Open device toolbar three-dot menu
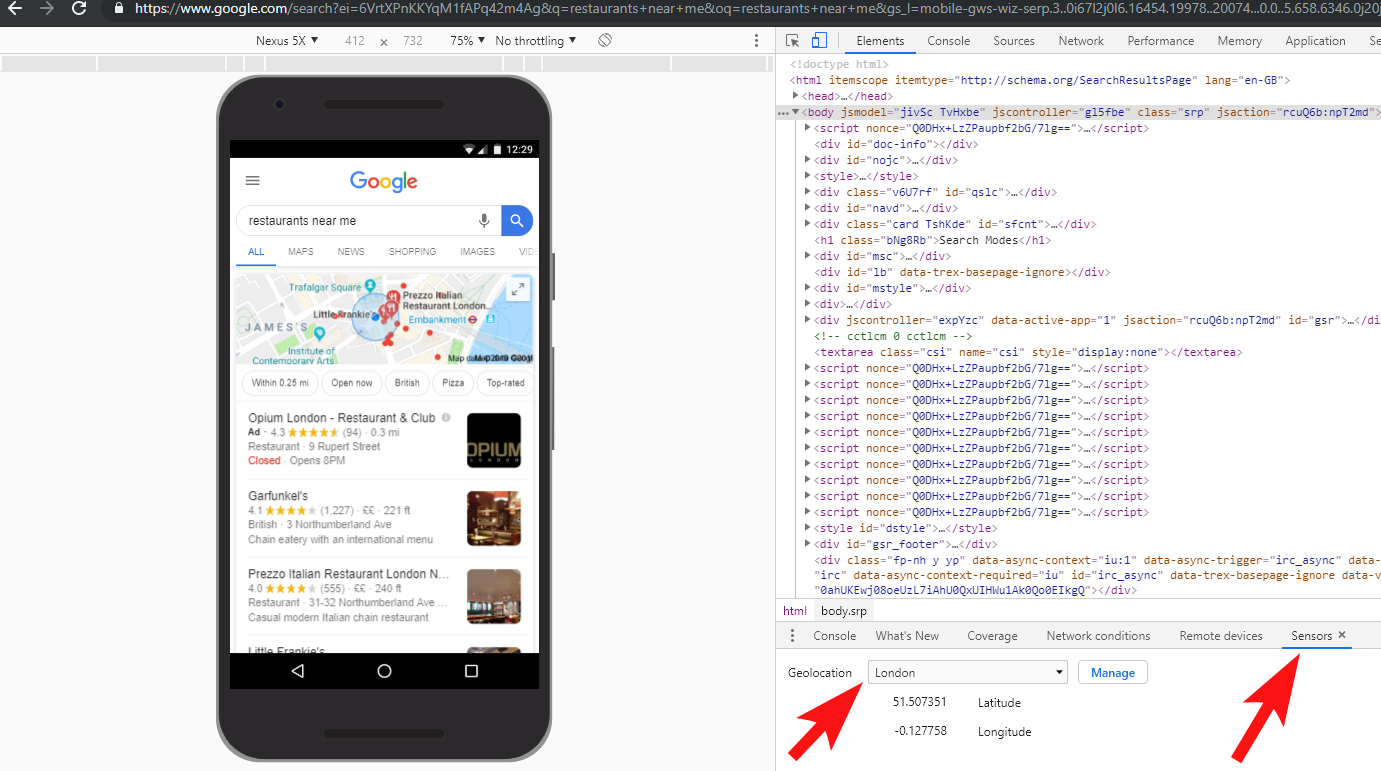This screenshot has width=1381, height=771. [756, 41]
